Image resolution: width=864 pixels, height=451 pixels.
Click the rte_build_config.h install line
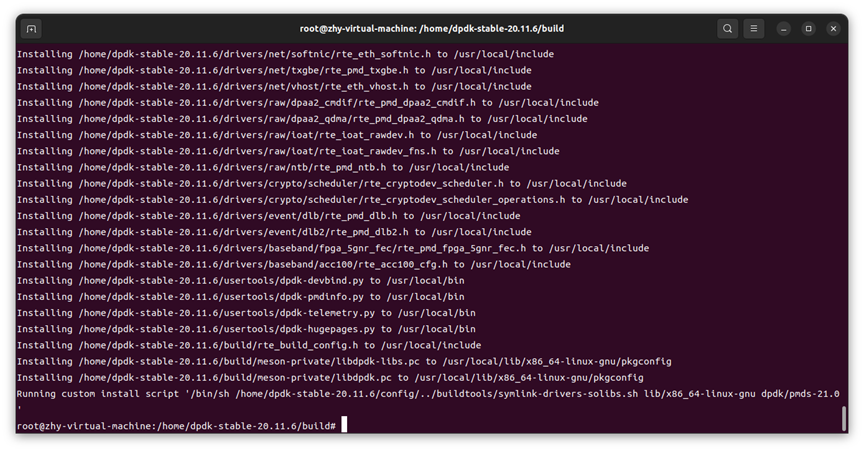248,345
